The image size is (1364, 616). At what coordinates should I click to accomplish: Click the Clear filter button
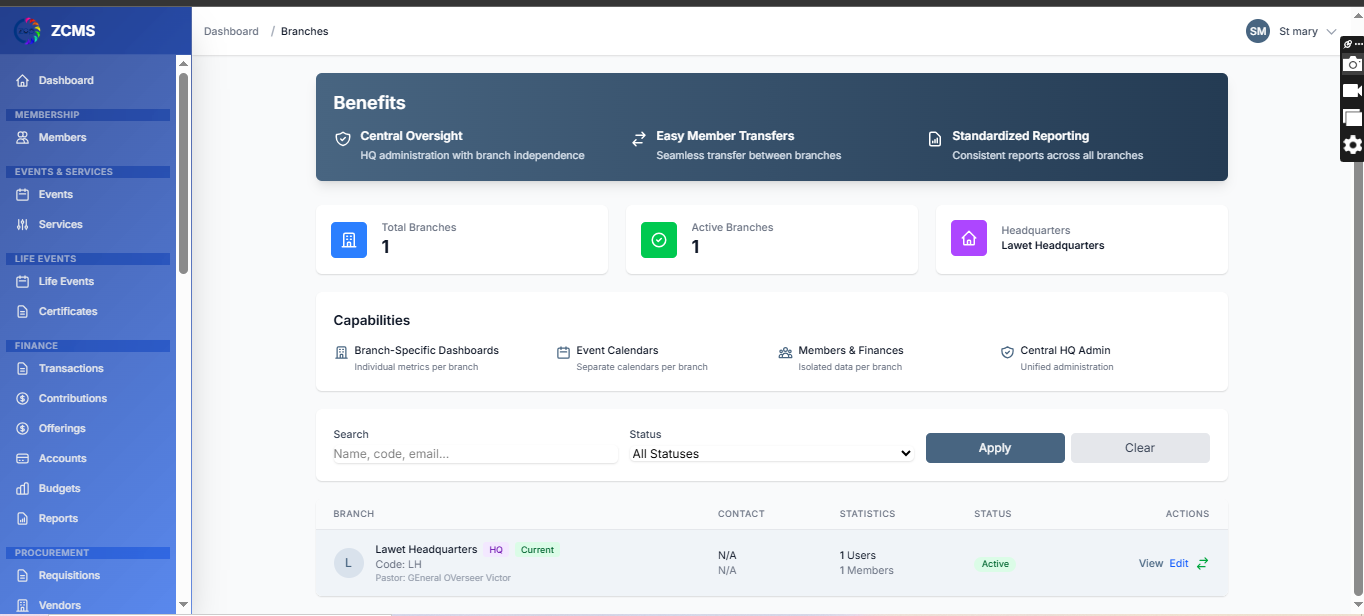click(1139, 448)
